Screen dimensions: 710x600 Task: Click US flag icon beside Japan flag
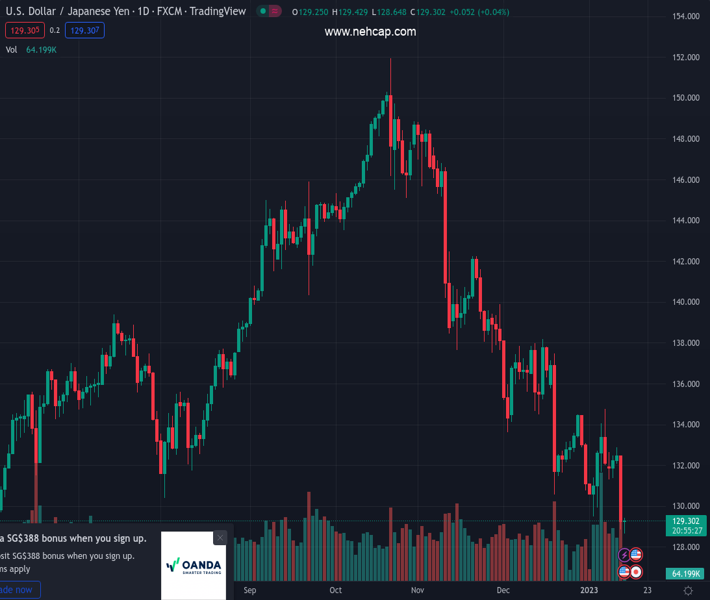pos(624,572)
